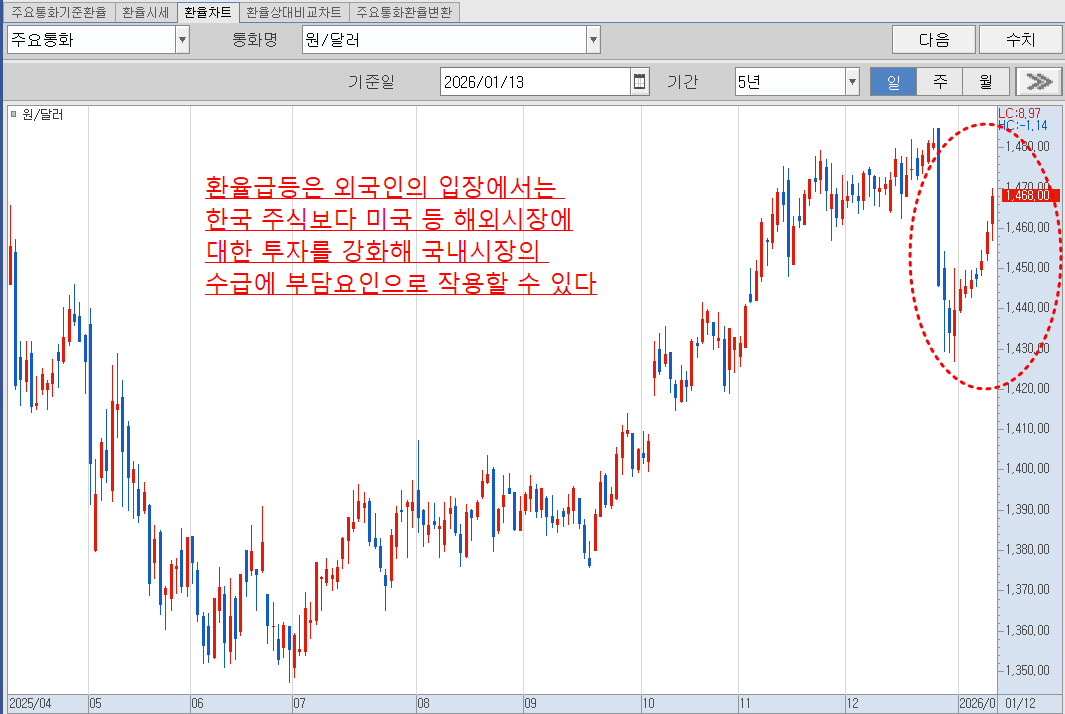Click the double-arrow expand button
The height and width of the screenshot is (714, 1065).
pyautogui.click(x=1039, y=82)
